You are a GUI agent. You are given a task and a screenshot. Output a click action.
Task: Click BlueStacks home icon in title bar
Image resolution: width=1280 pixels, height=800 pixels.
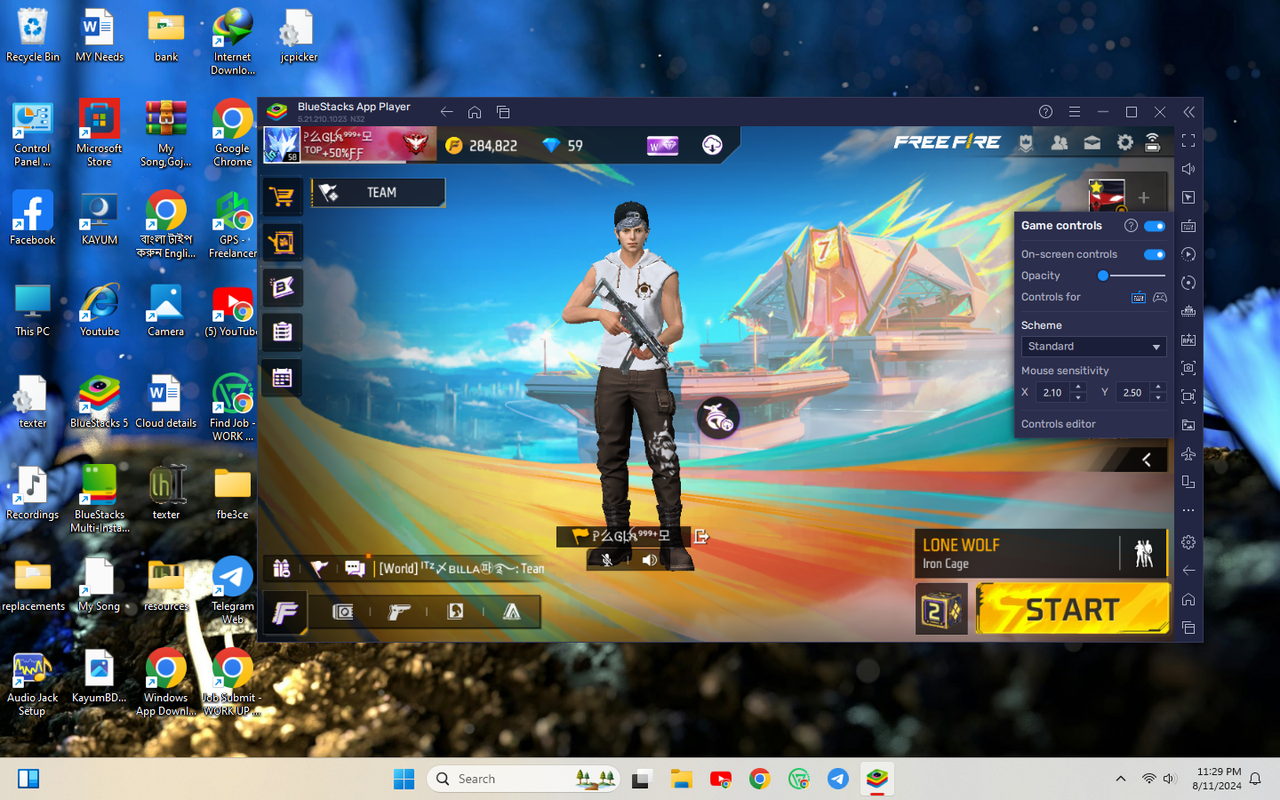tap(475, 112)
